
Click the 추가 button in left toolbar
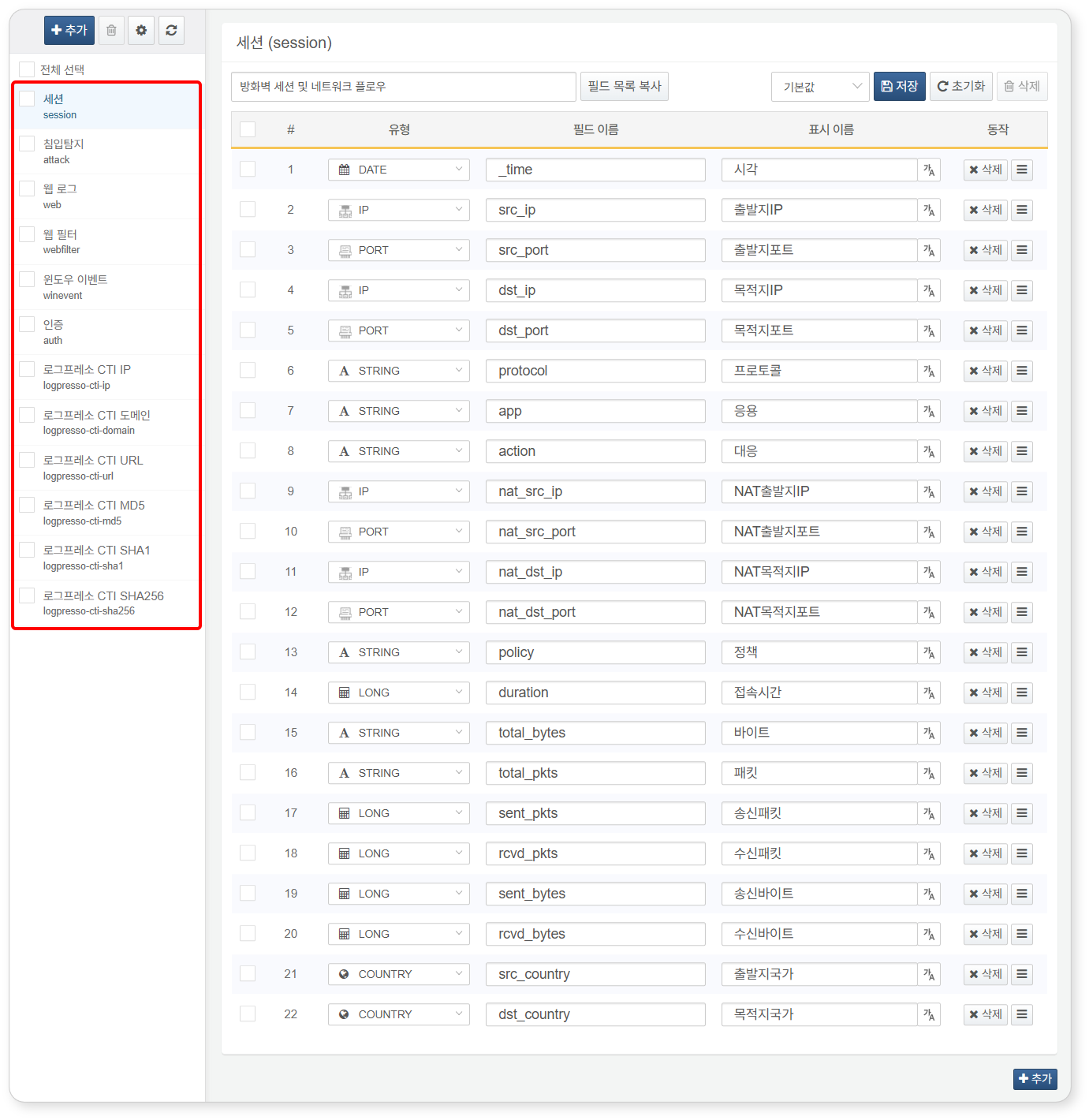[x=69, y=30]
